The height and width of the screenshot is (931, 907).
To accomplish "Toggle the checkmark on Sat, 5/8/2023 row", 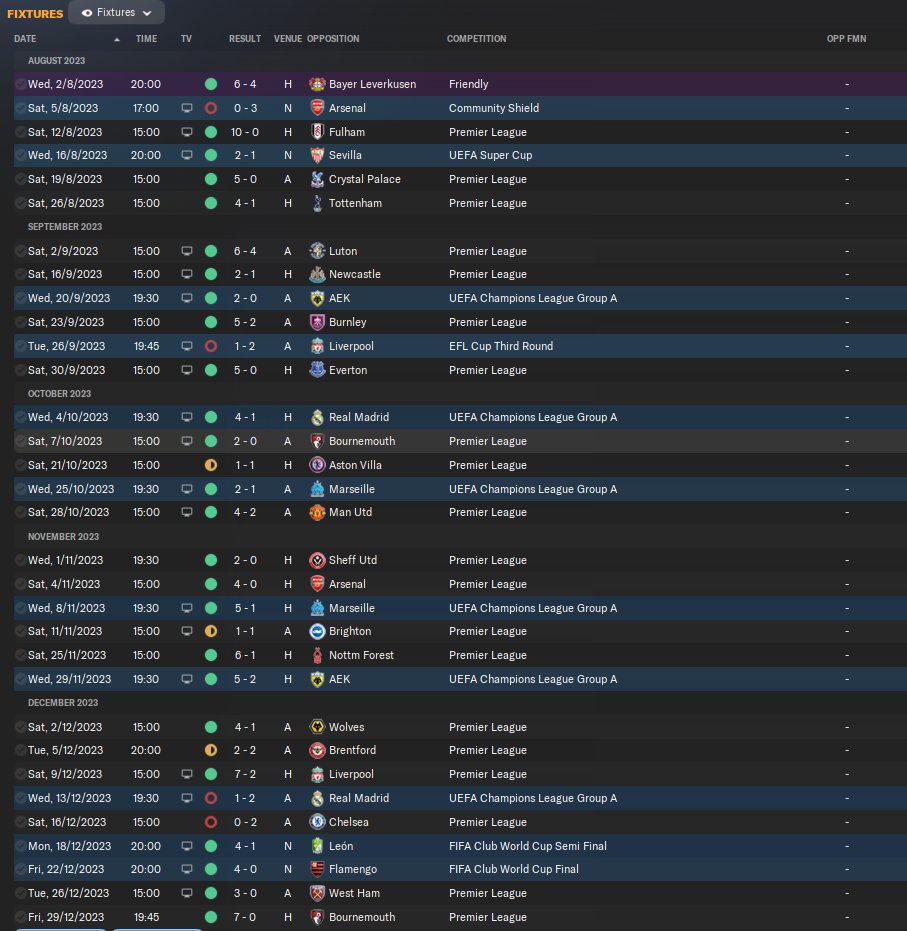I will [20, 108].
